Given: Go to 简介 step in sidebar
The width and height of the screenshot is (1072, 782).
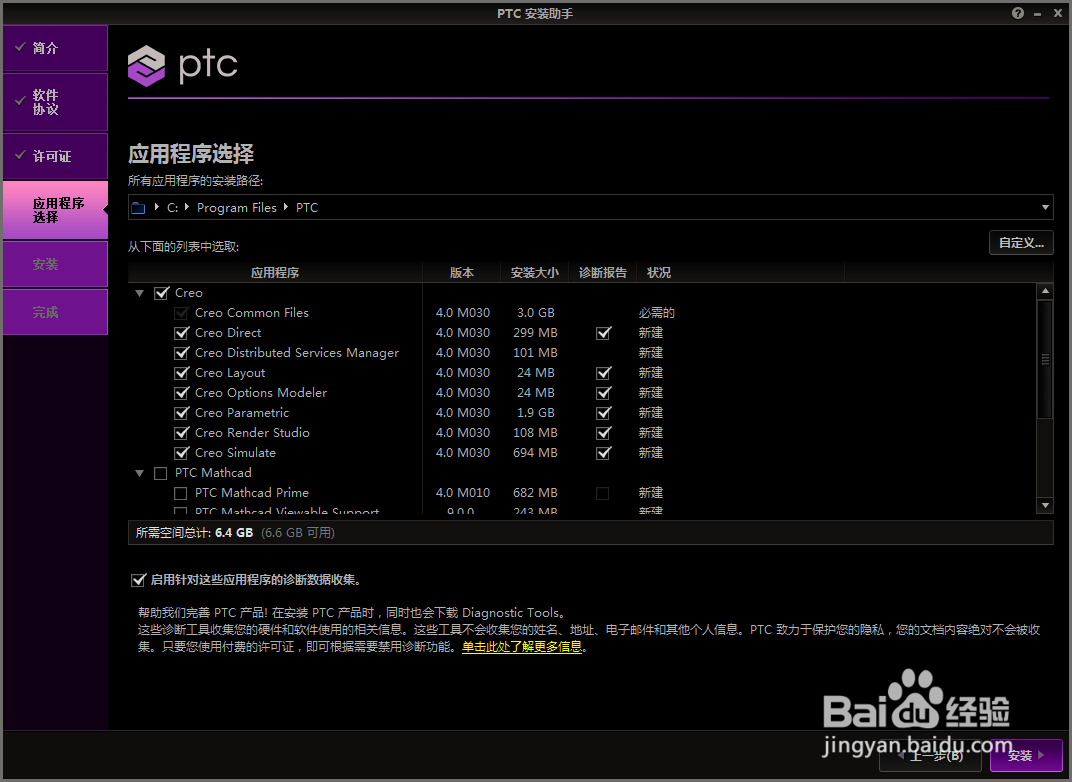Looking at the screenshot, I should [55, 48].
